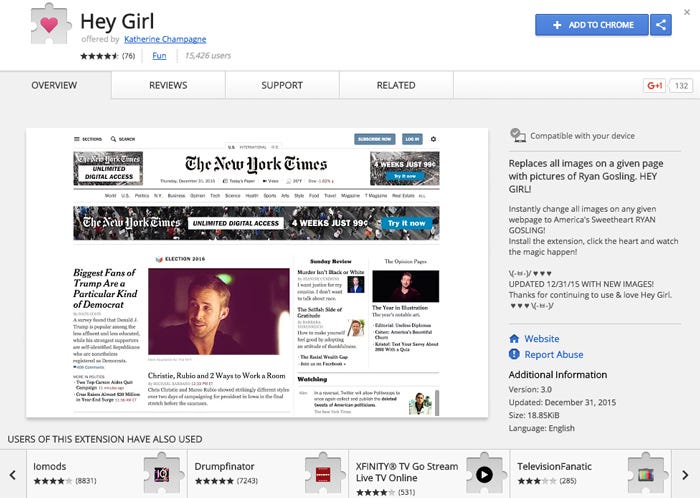The width and height of the screenshot is (700, 498).
Task: Click the (76) ratings count
Action: point(129,56)
